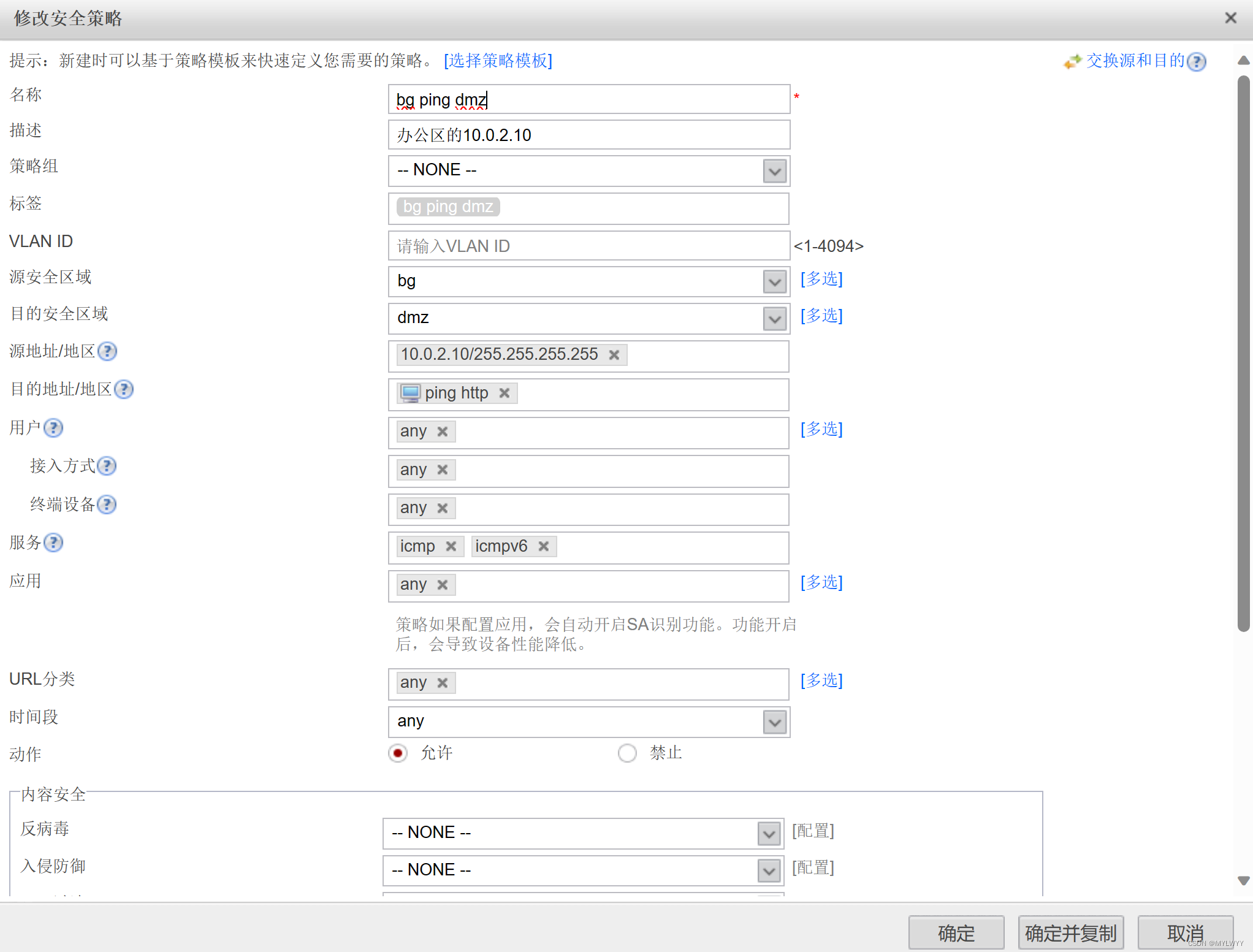Select the 禁止 action radio button
Viewport: 1253px width, 952px height.
pyautogui.click(x=627, y=753)
